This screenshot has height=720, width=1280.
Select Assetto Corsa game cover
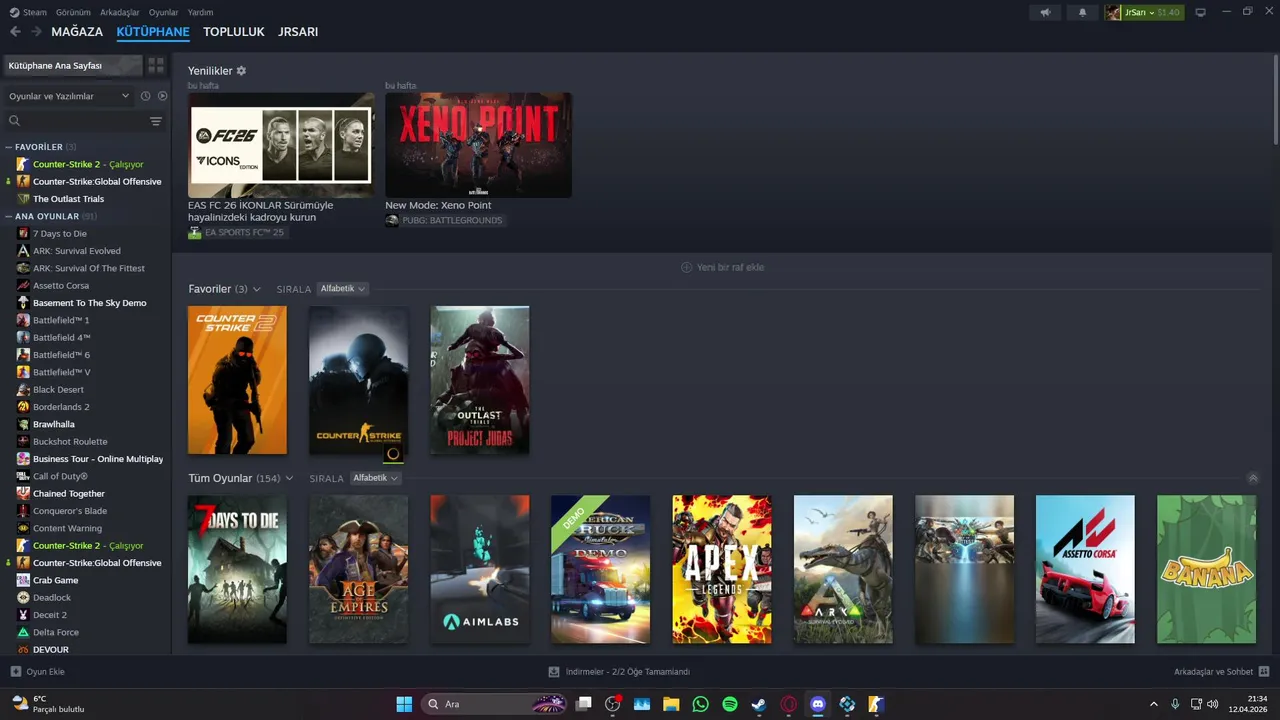[x=1085, y=569]
